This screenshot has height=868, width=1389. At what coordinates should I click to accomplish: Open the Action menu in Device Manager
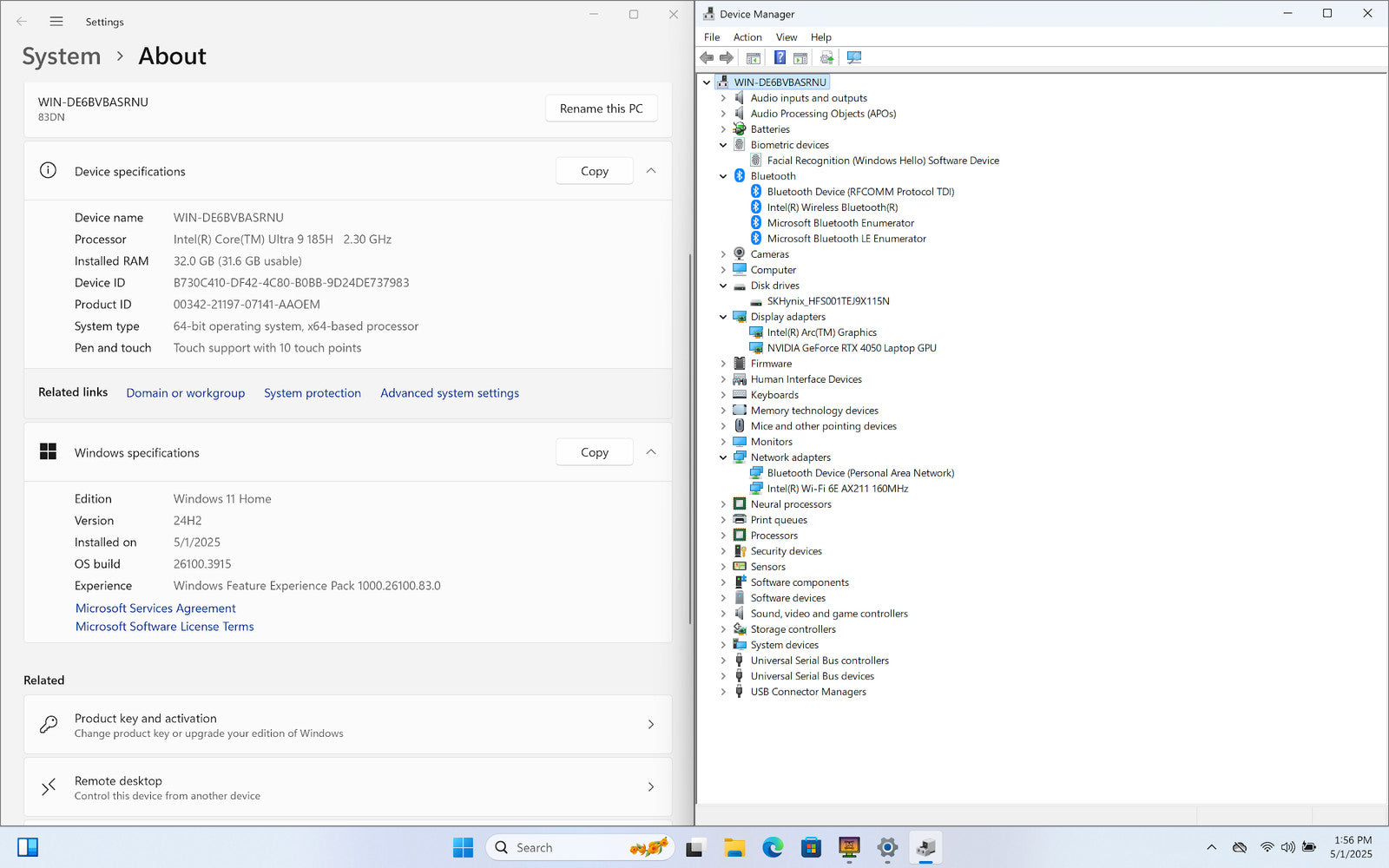[x=747, y=37]
